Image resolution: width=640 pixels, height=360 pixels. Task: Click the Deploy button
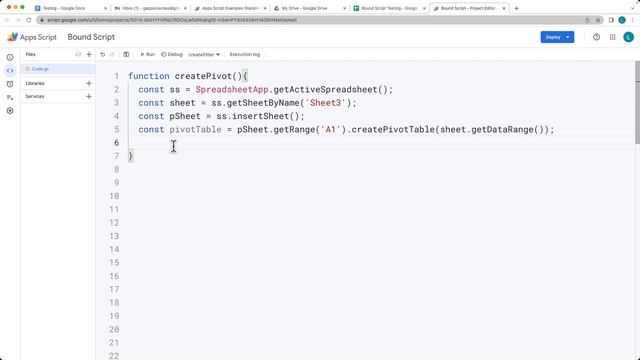click(x=557, y=37)
